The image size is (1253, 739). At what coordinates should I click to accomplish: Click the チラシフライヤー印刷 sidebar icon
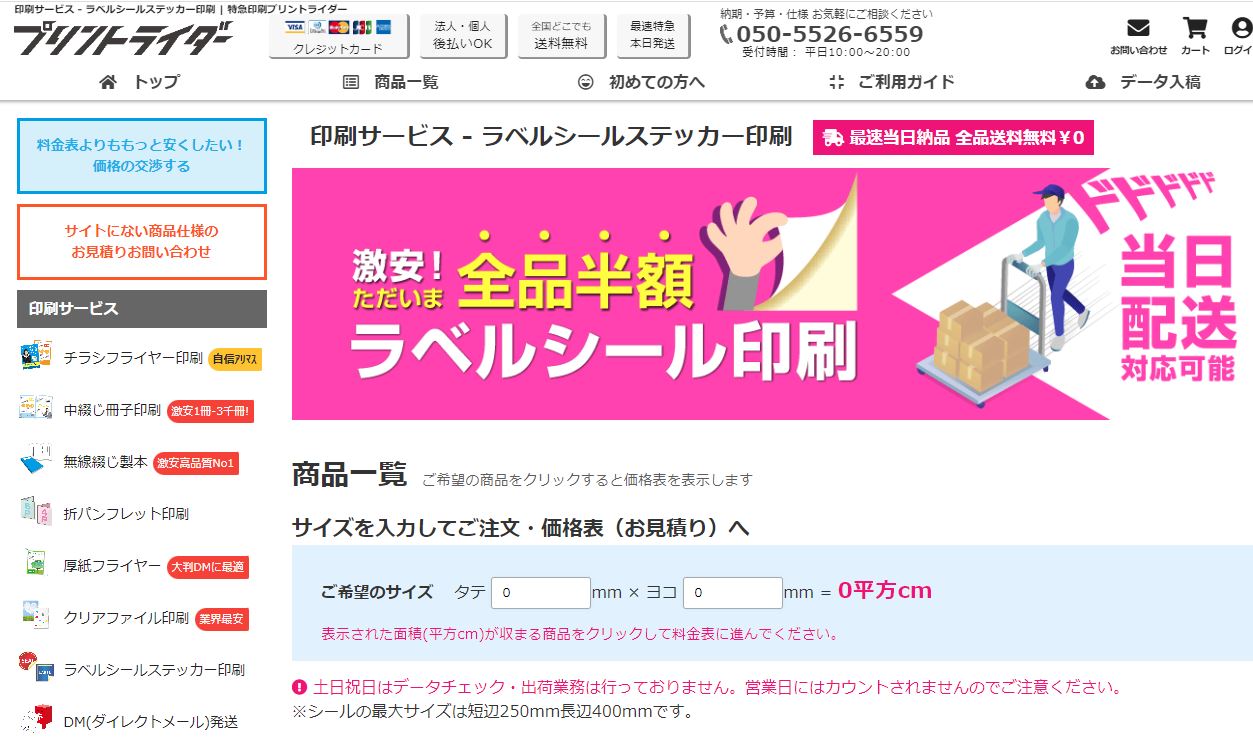click(36, 357)
